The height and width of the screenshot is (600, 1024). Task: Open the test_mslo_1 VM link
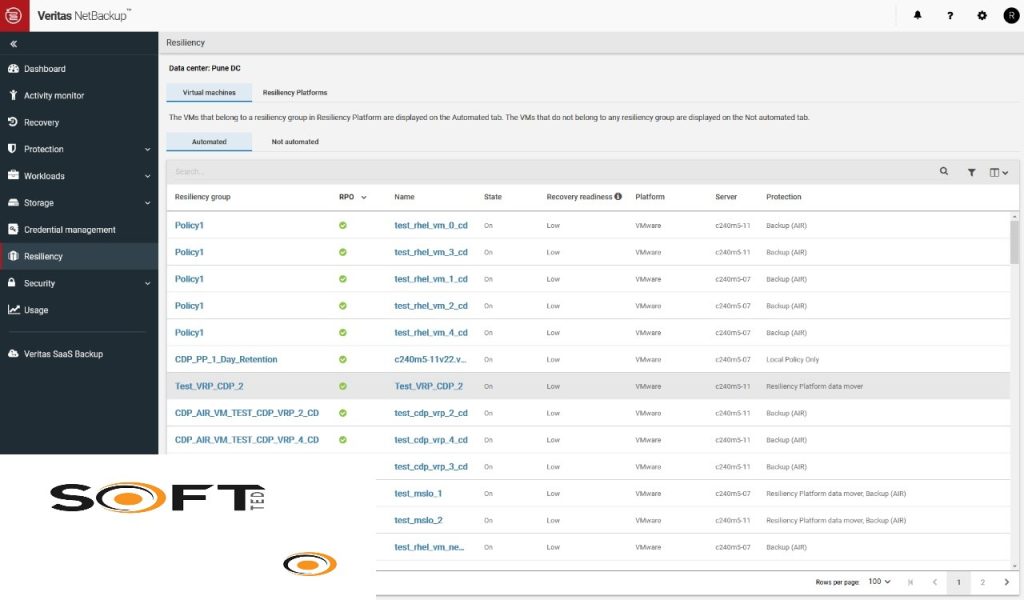click(x=418, y=493)
